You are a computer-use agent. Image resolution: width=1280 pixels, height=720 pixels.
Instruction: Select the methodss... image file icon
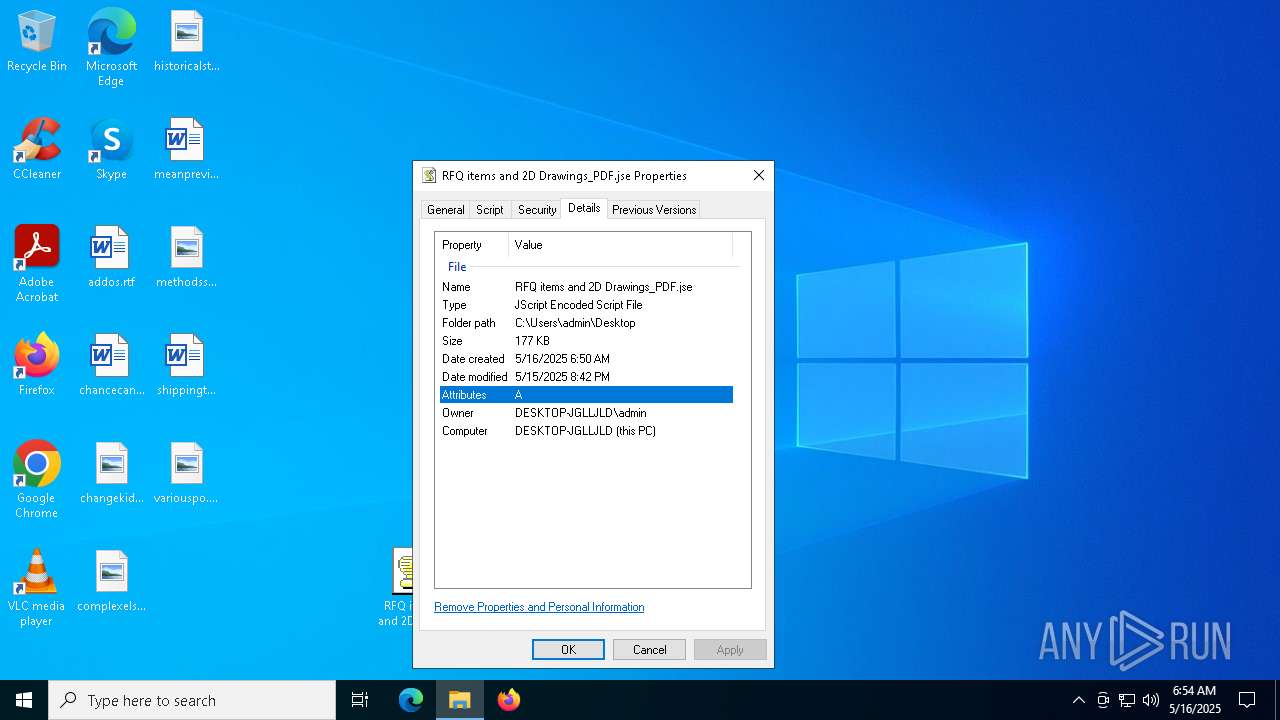tap(186, 257)
